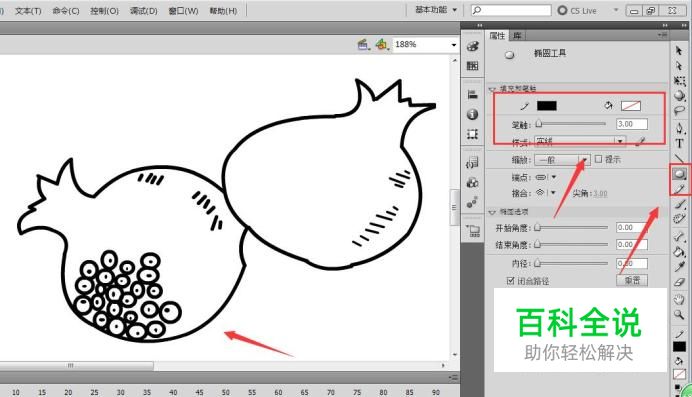Viewport: 692px width, 397px height.
Task: Toggle the 提示 stroke hinting checkbox
Action: [x=598, y=159]
